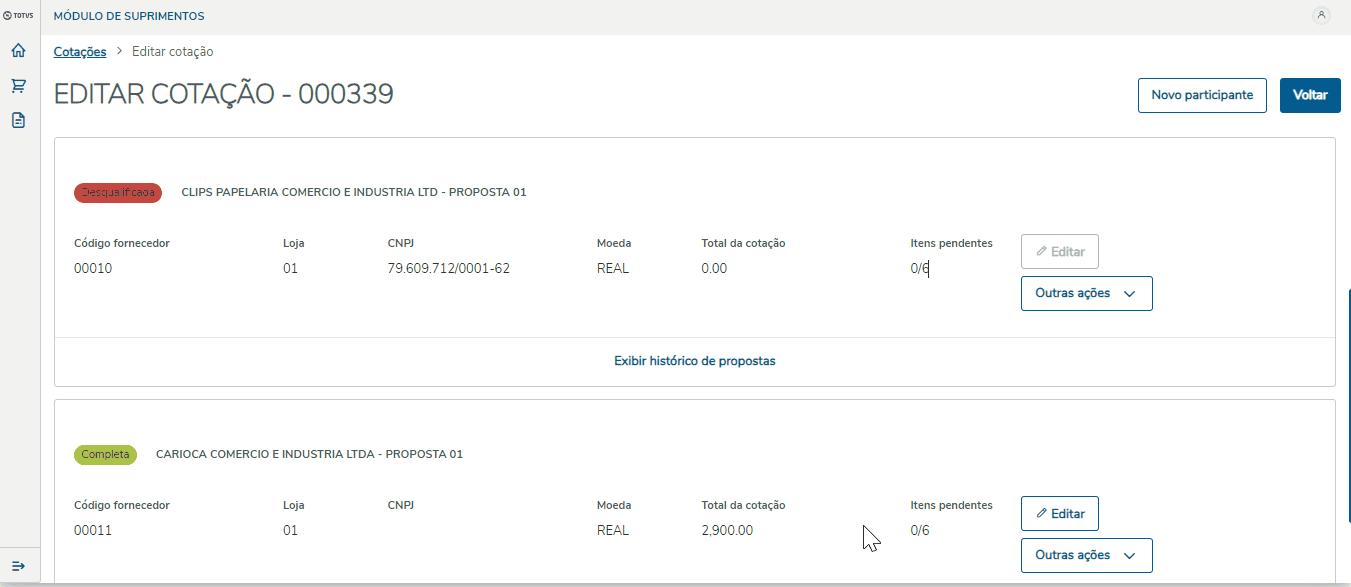Go to the Home icon in sidebar
The image size is (1351, 587).
(x=18, y=51)
